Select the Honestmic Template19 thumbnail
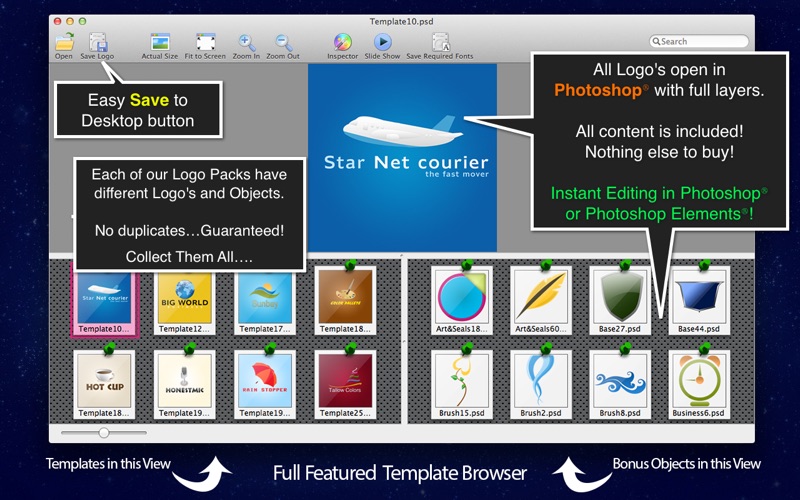 (185, 384)
